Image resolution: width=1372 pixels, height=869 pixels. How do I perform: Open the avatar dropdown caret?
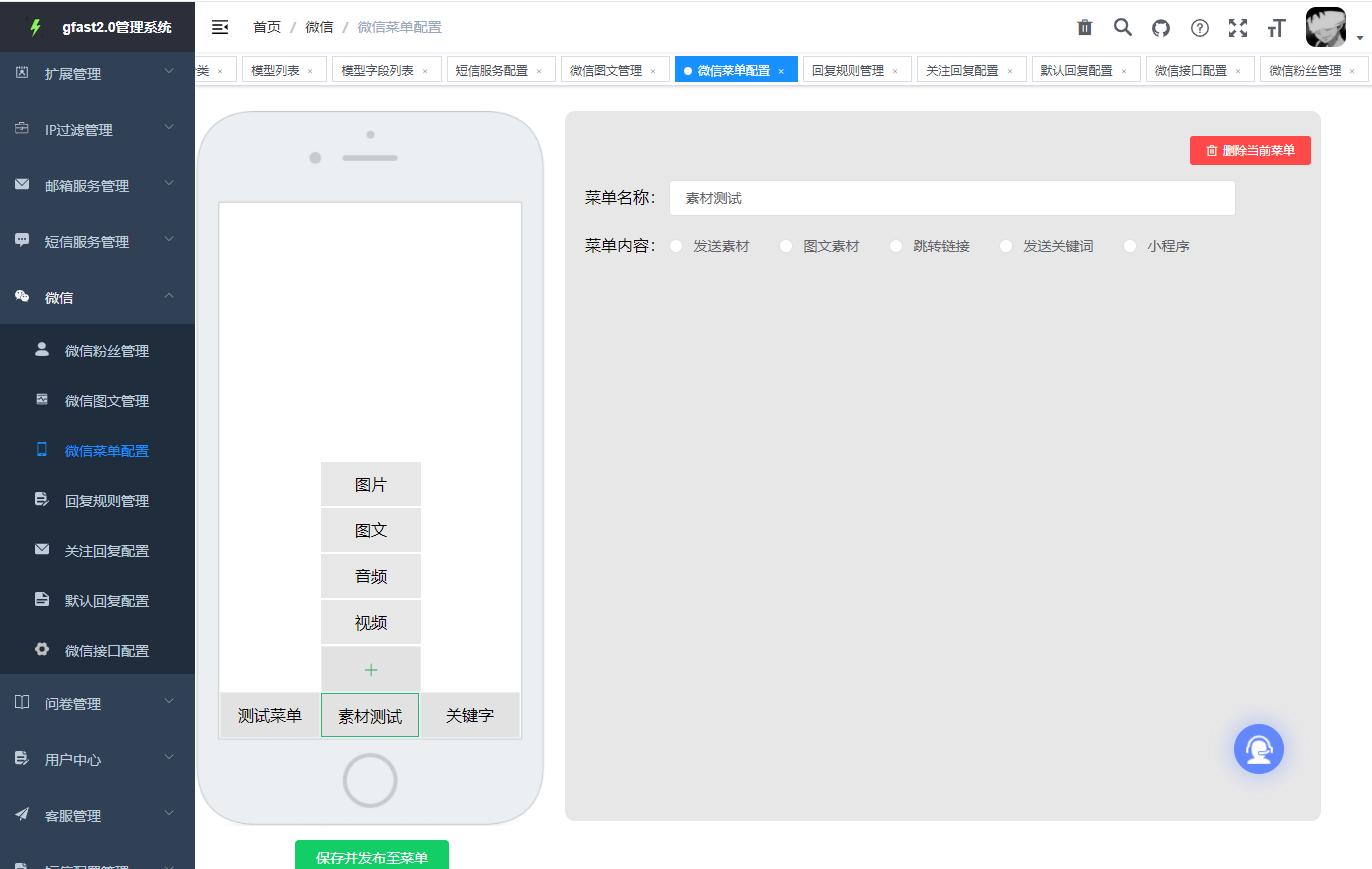tap(1360, 39)
